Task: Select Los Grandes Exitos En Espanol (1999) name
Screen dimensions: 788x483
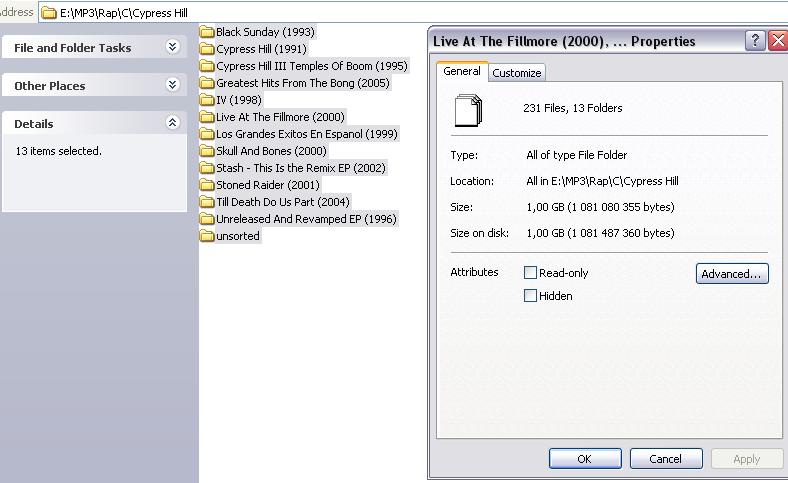Action: click(x=307, y=134)
